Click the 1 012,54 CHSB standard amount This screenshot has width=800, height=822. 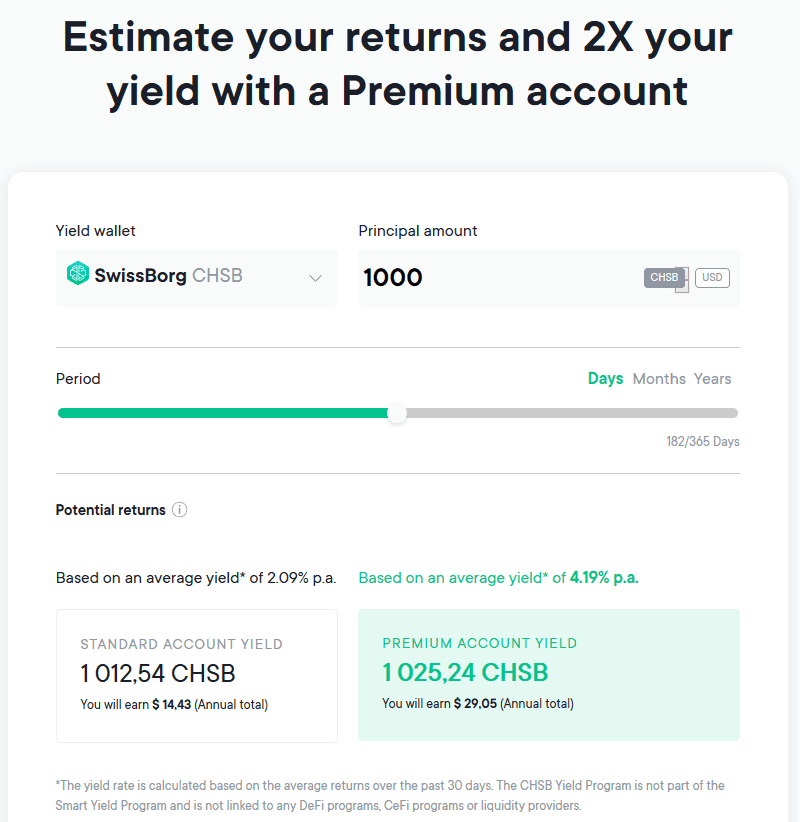[x=158, y=673]
